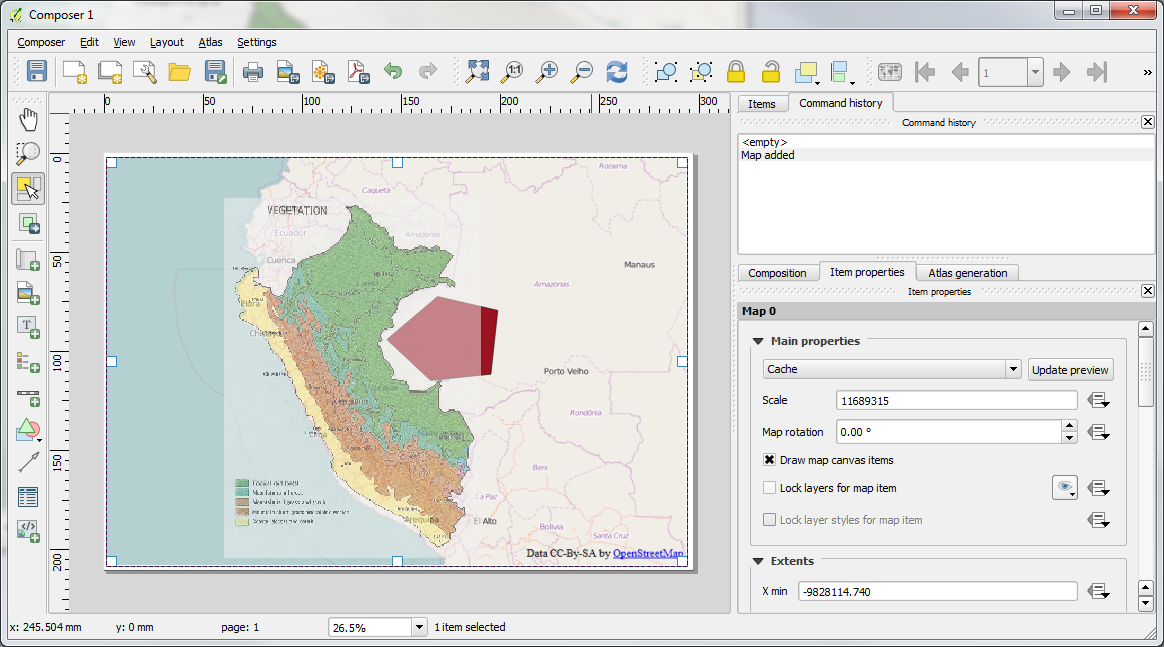Open the Atlas menu
1164x647 pixels.
(210, 42)
